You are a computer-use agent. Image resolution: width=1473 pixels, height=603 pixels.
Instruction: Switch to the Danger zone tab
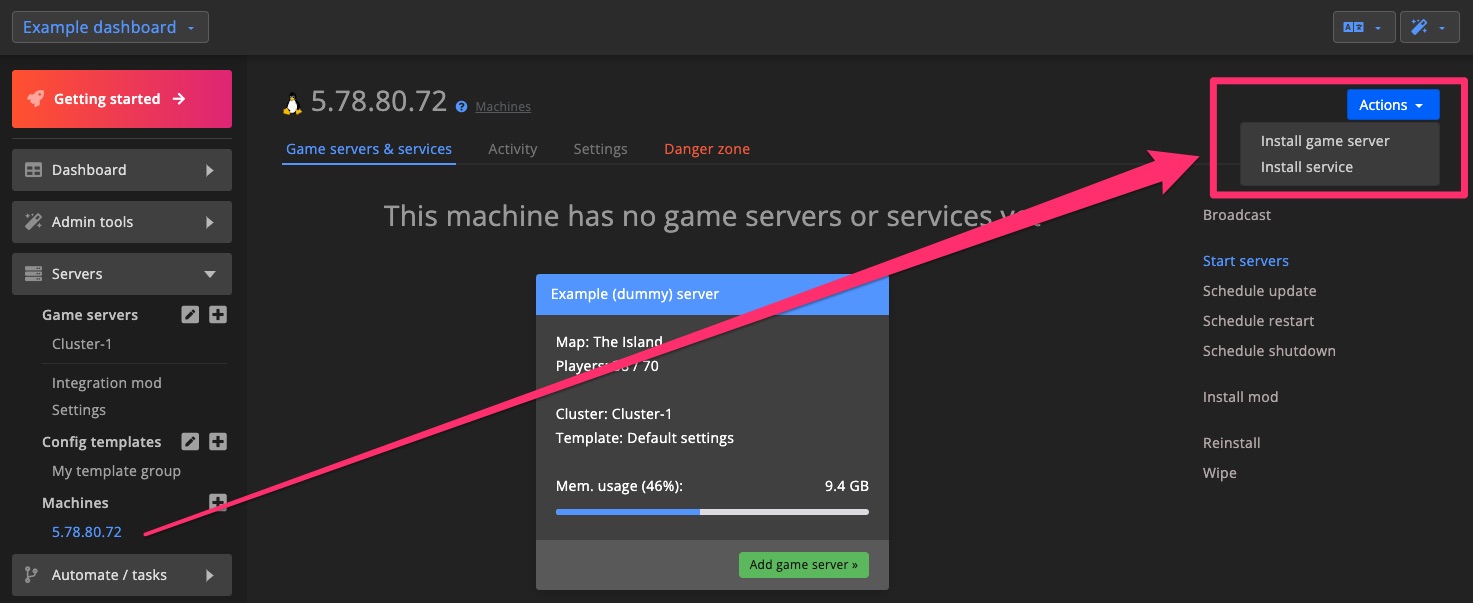[706, 148]
